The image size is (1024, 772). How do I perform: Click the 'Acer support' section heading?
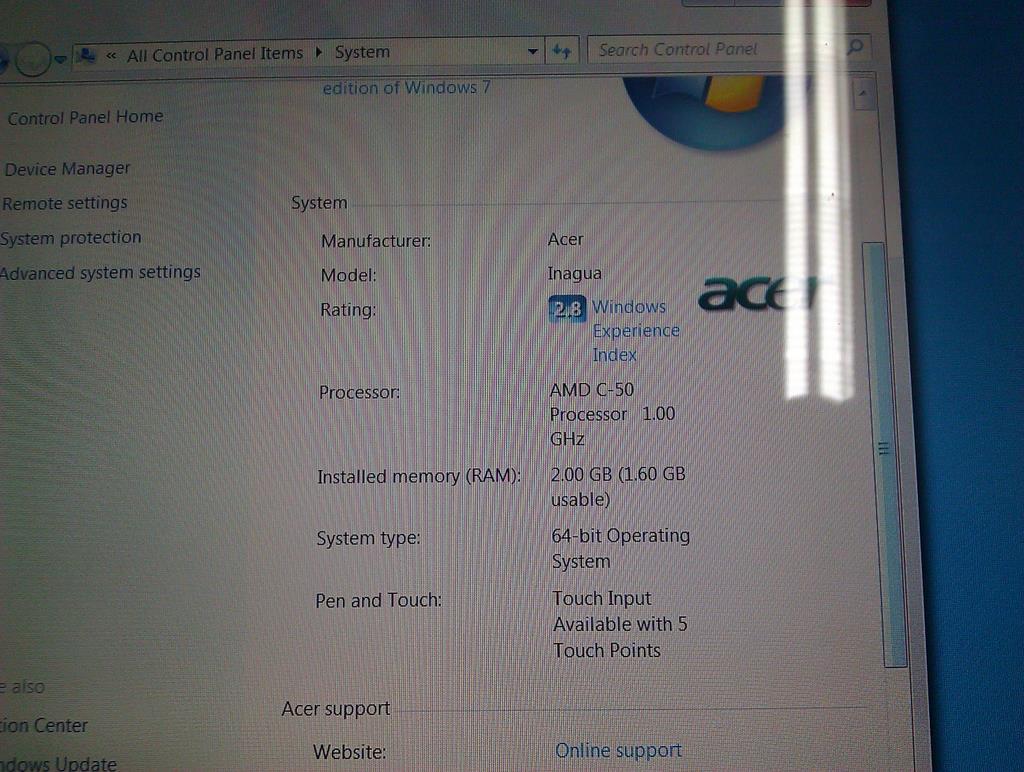tap(336, 709)
